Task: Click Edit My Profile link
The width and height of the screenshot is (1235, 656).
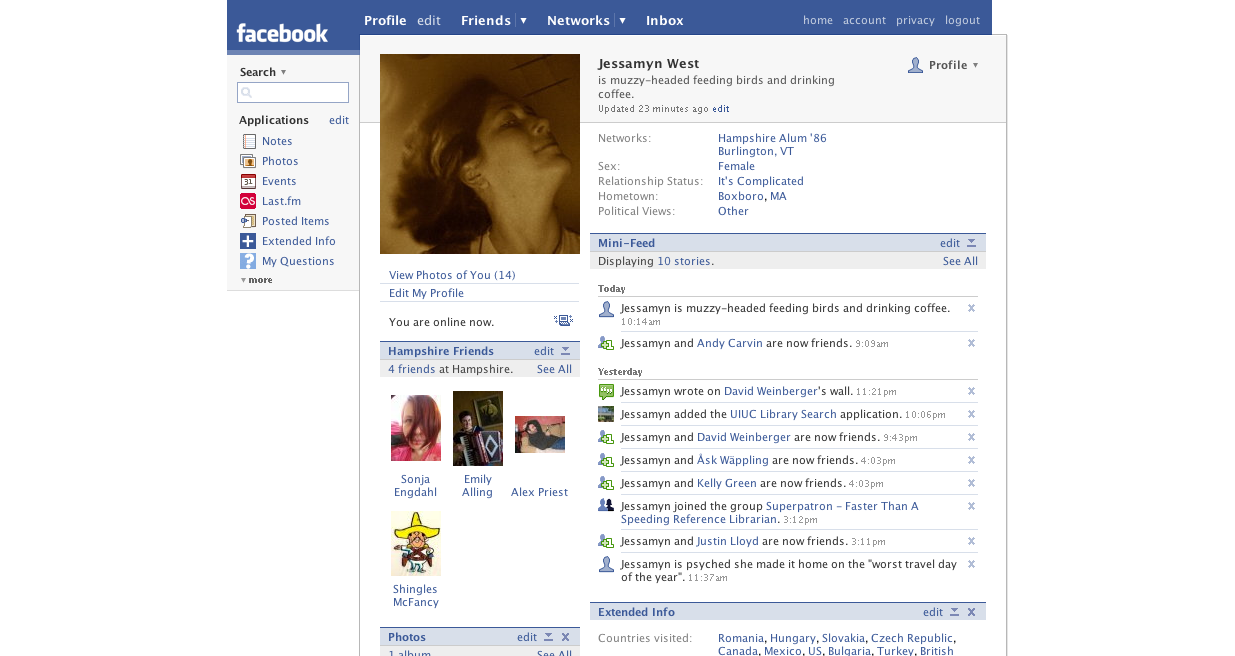Action: click(426, 293)
